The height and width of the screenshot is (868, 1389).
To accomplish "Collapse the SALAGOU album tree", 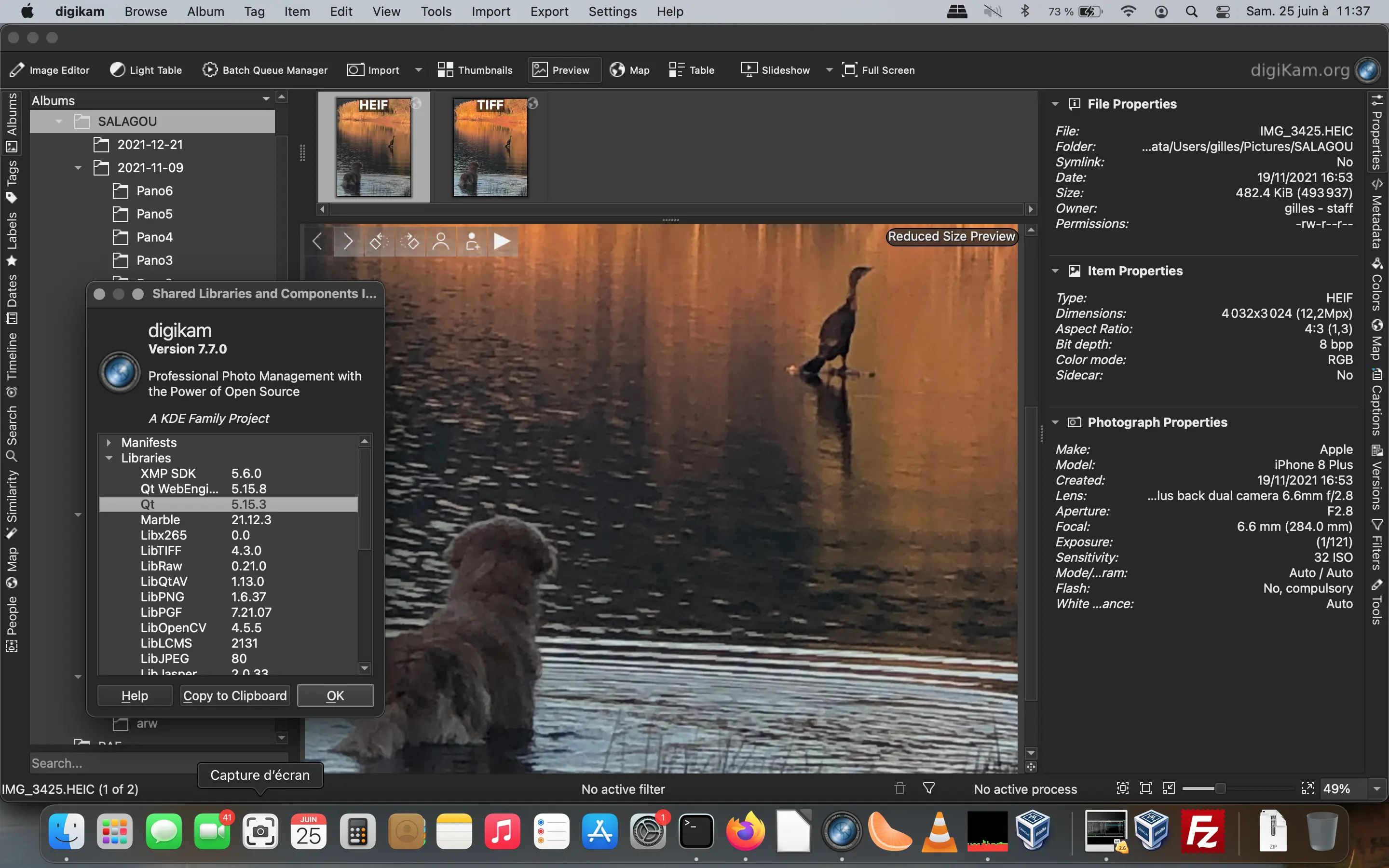I will click(x=58, y=121).
